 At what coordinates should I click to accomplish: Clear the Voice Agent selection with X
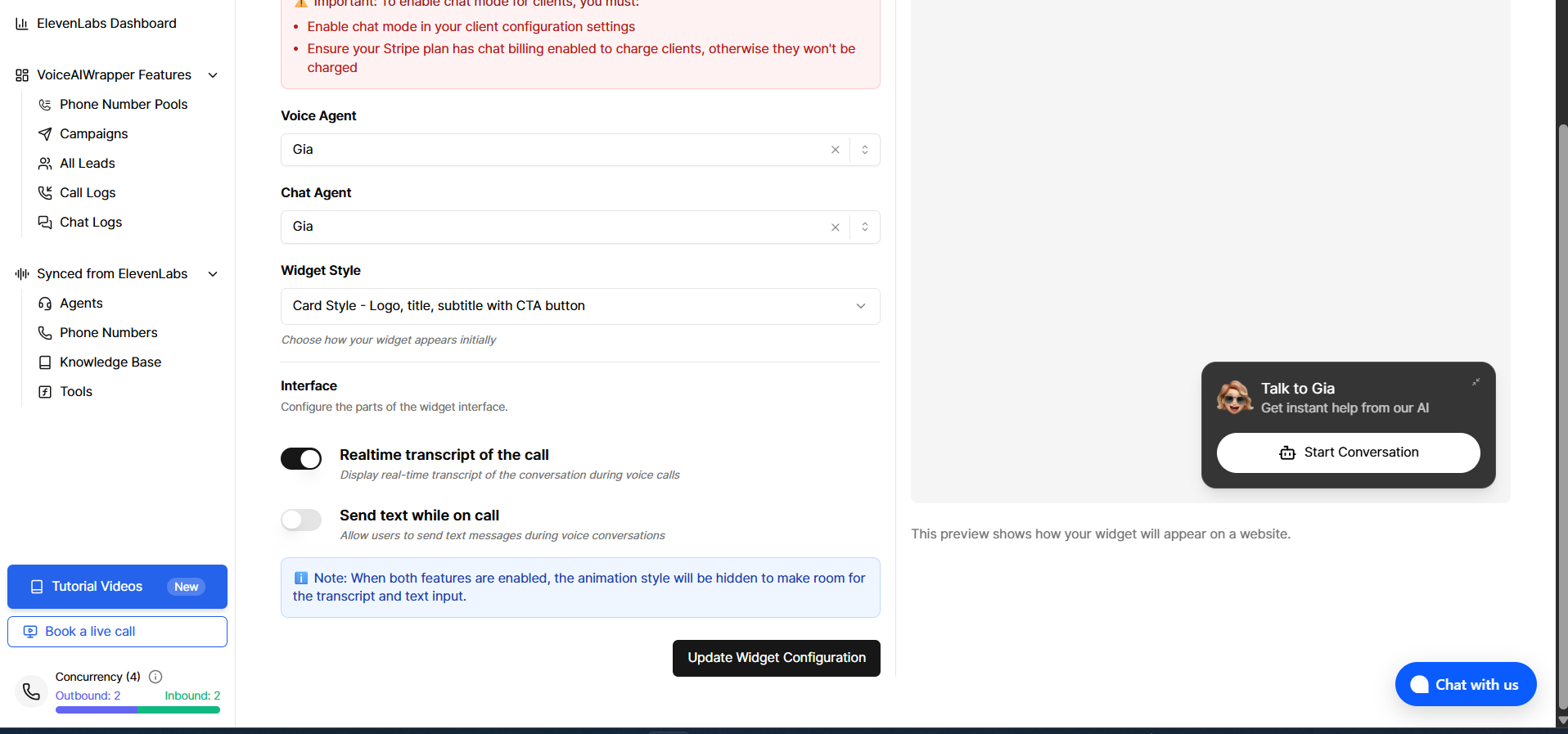pyautogui.click(x=835, y=150)
